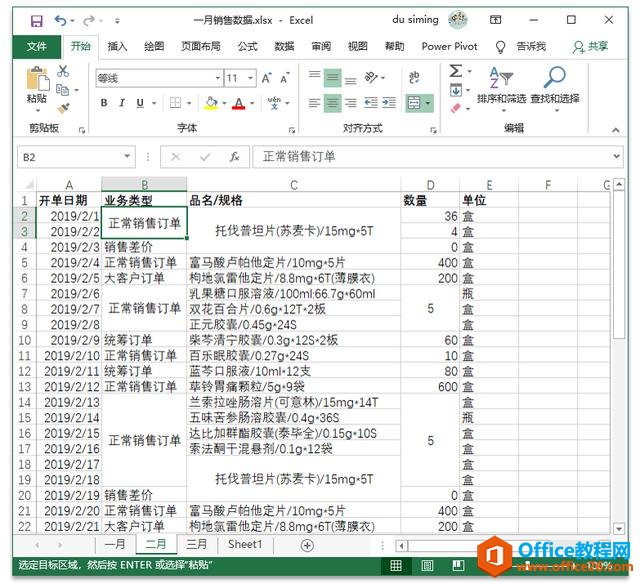Redo the last action

pos(89,20)
